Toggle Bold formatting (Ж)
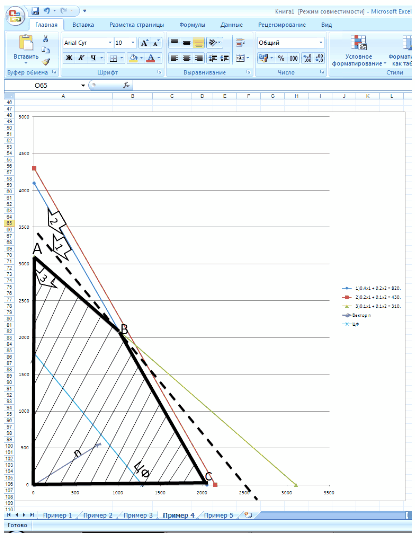Viewport: 415px width, 538px height. tap(69, 58)
